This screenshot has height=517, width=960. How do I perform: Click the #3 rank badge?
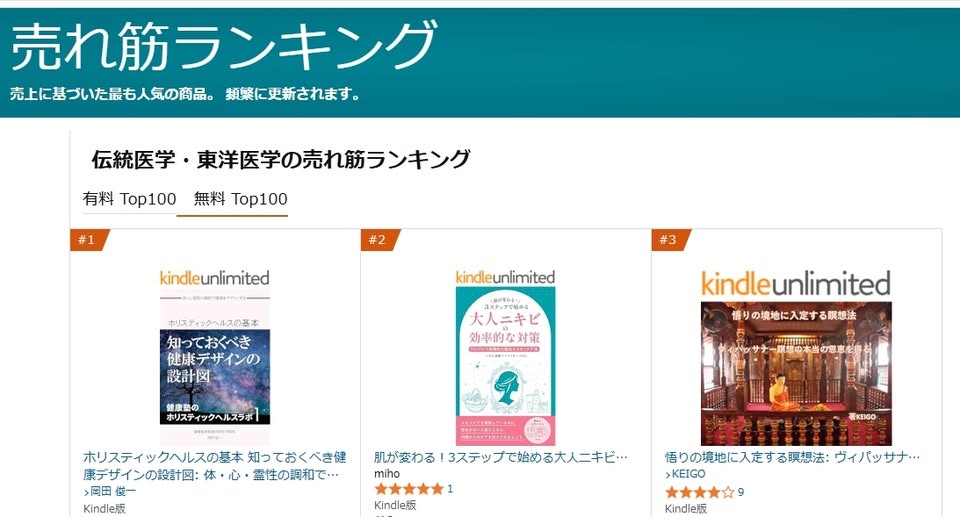click(670, 240)
